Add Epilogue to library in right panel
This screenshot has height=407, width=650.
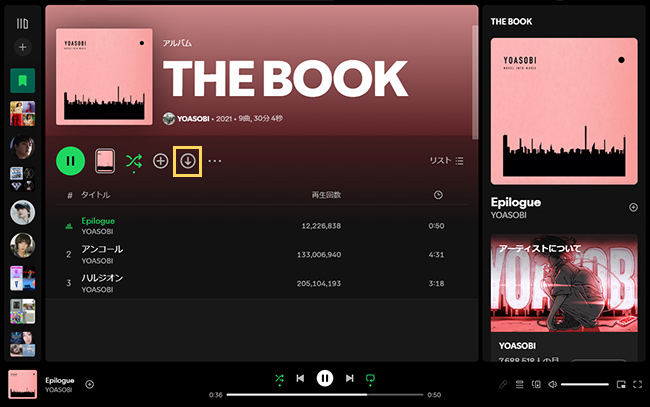click(x=633, y=207)
